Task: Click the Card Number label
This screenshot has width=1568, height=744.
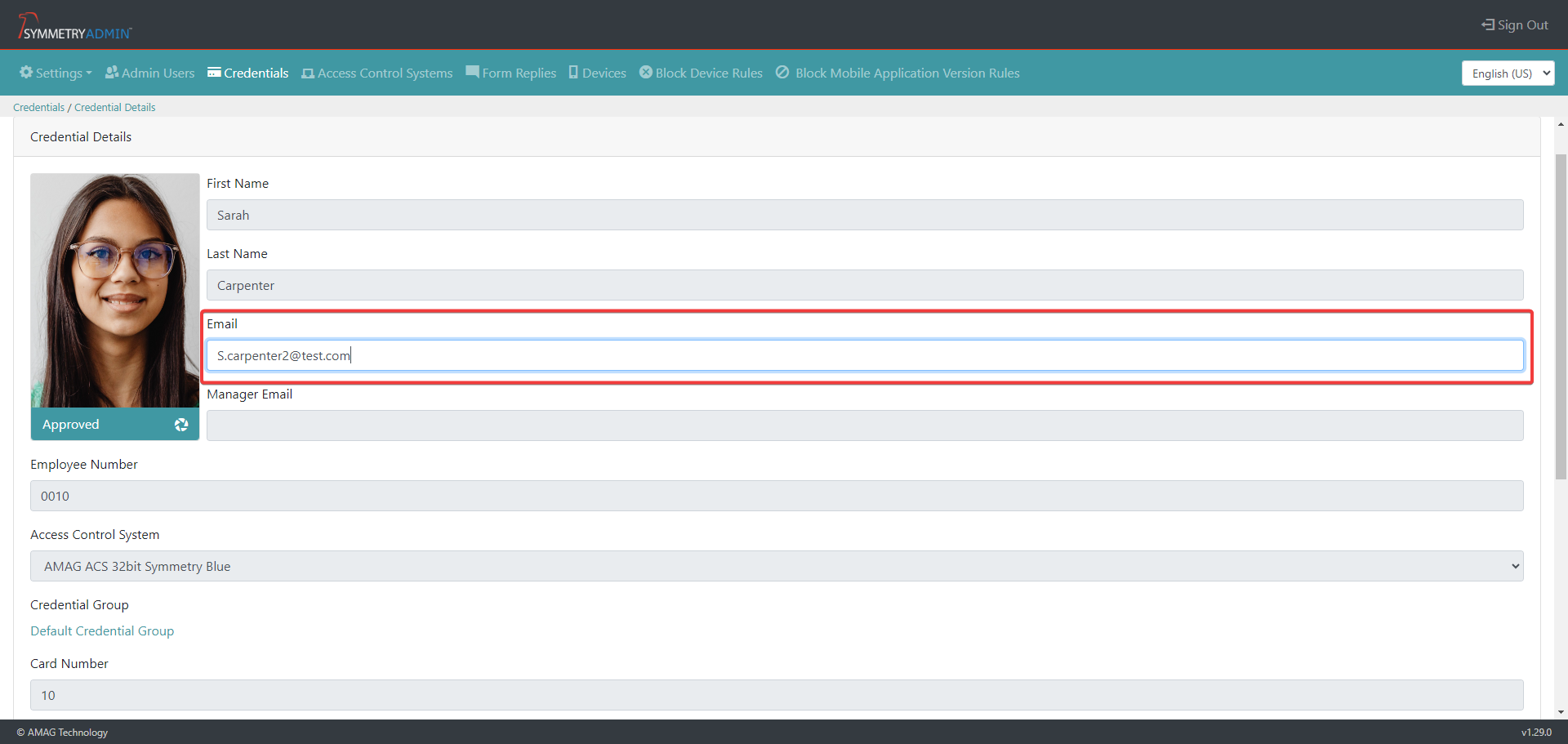Action: [69, 663]
